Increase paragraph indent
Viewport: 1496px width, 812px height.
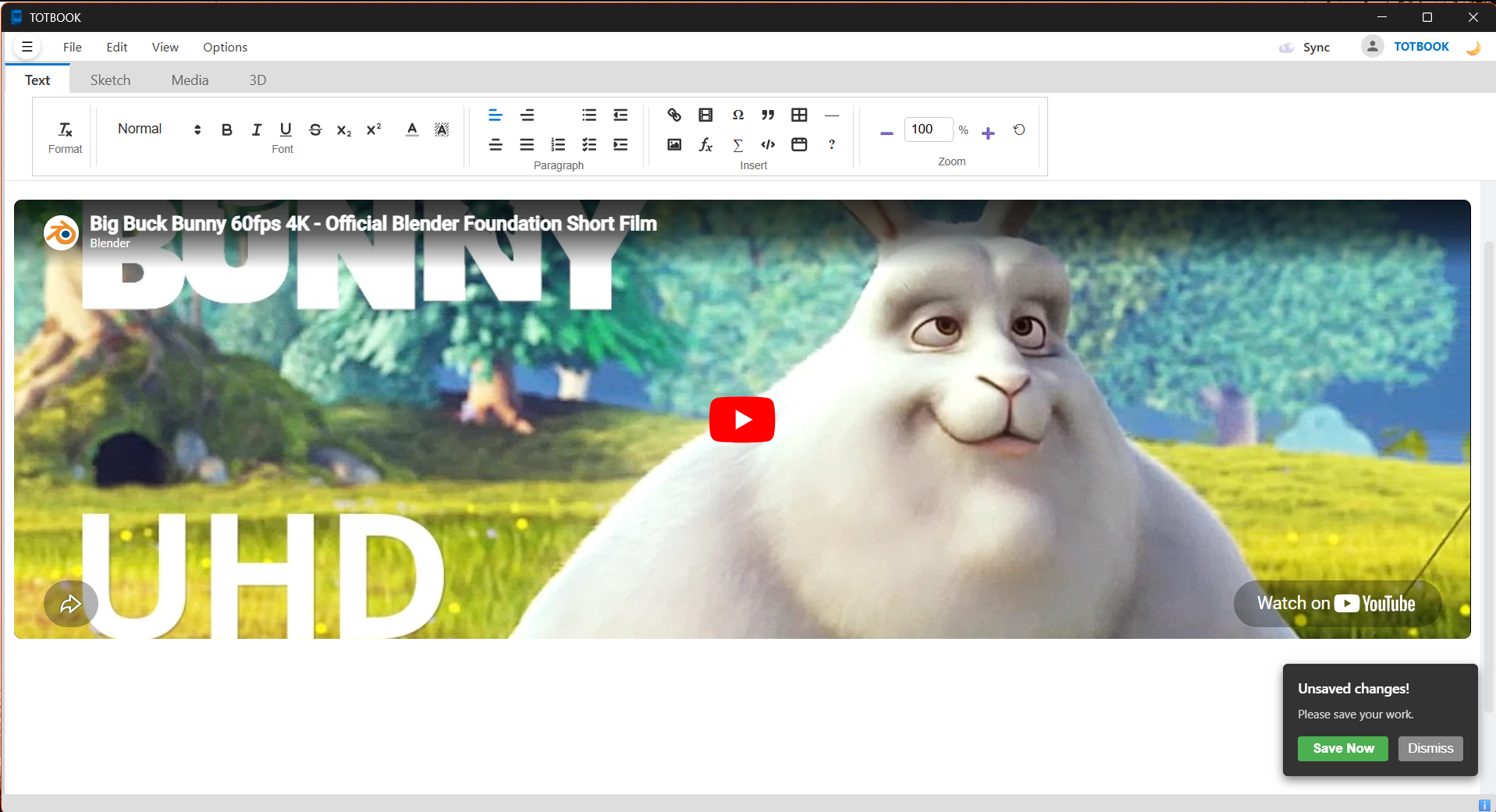click(x=620, y=145)
